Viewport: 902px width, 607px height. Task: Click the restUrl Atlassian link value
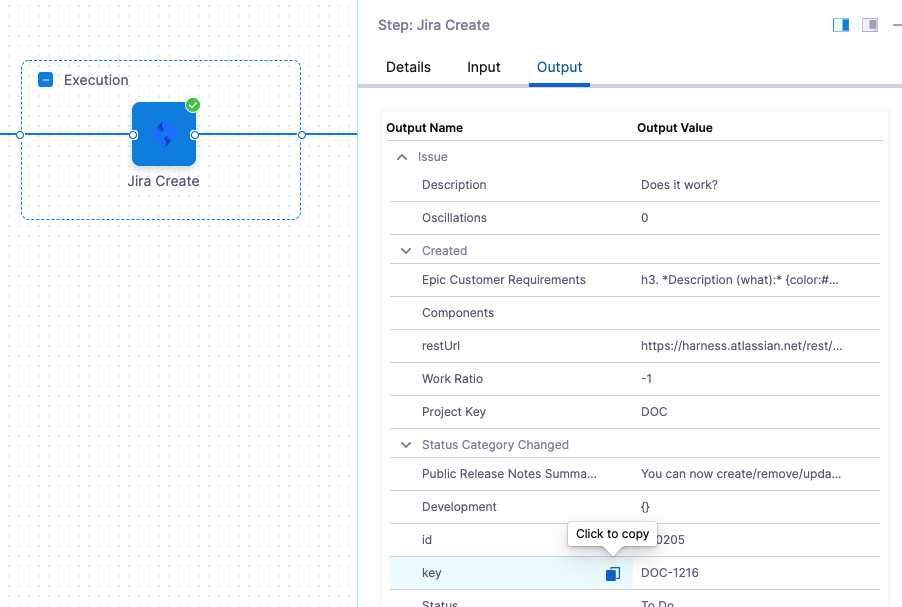coord(741,346)
